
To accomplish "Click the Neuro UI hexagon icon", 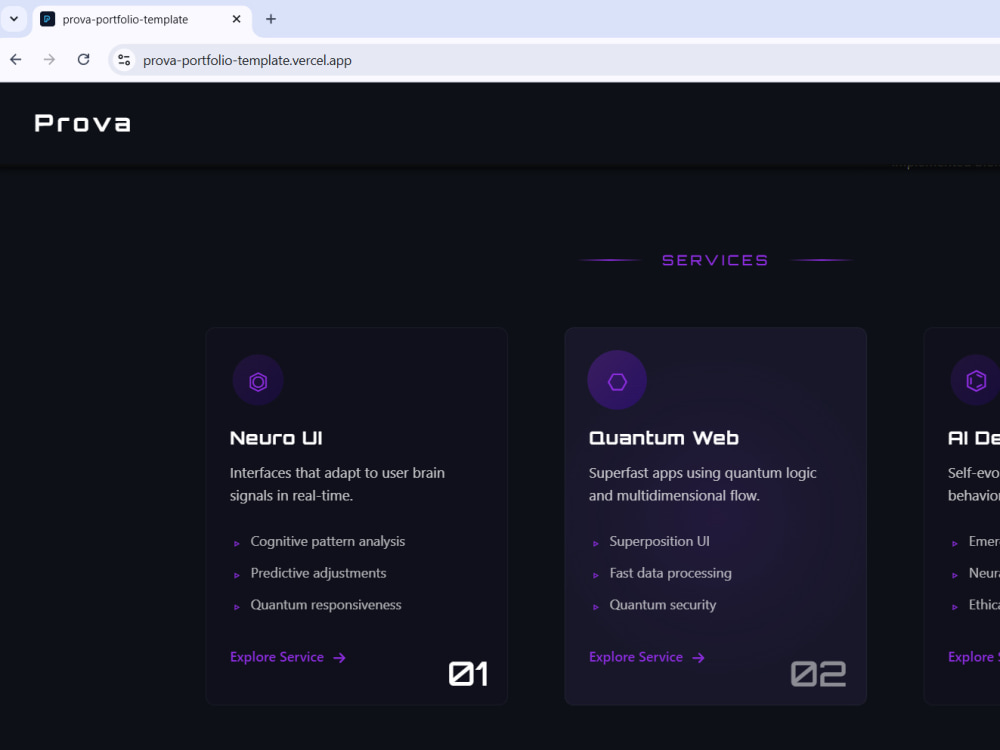I will tap(258, 381).
